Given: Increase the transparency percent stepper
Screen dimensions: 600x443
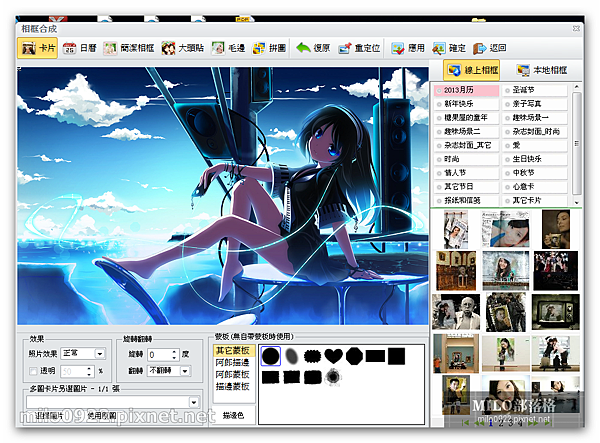Looking at the screenshot, I should click(89, 368).
